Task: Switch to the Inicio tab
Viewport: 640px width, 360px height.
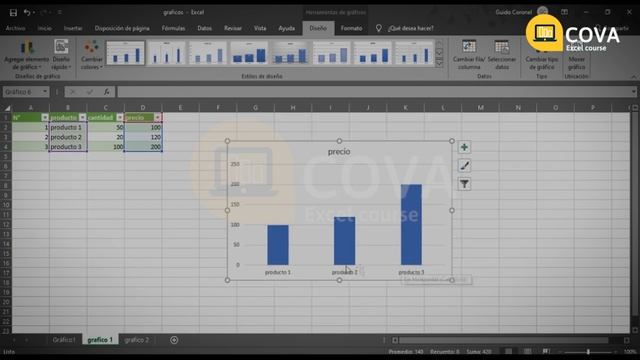Action: [x=44, y=28]
